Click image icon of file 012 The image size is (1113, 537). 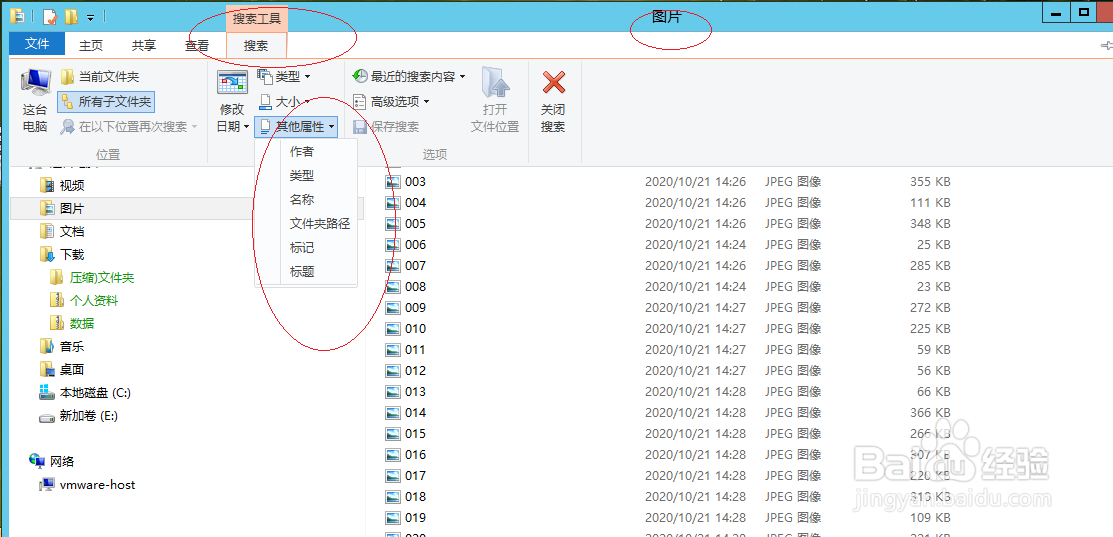[x=393, y=370]
